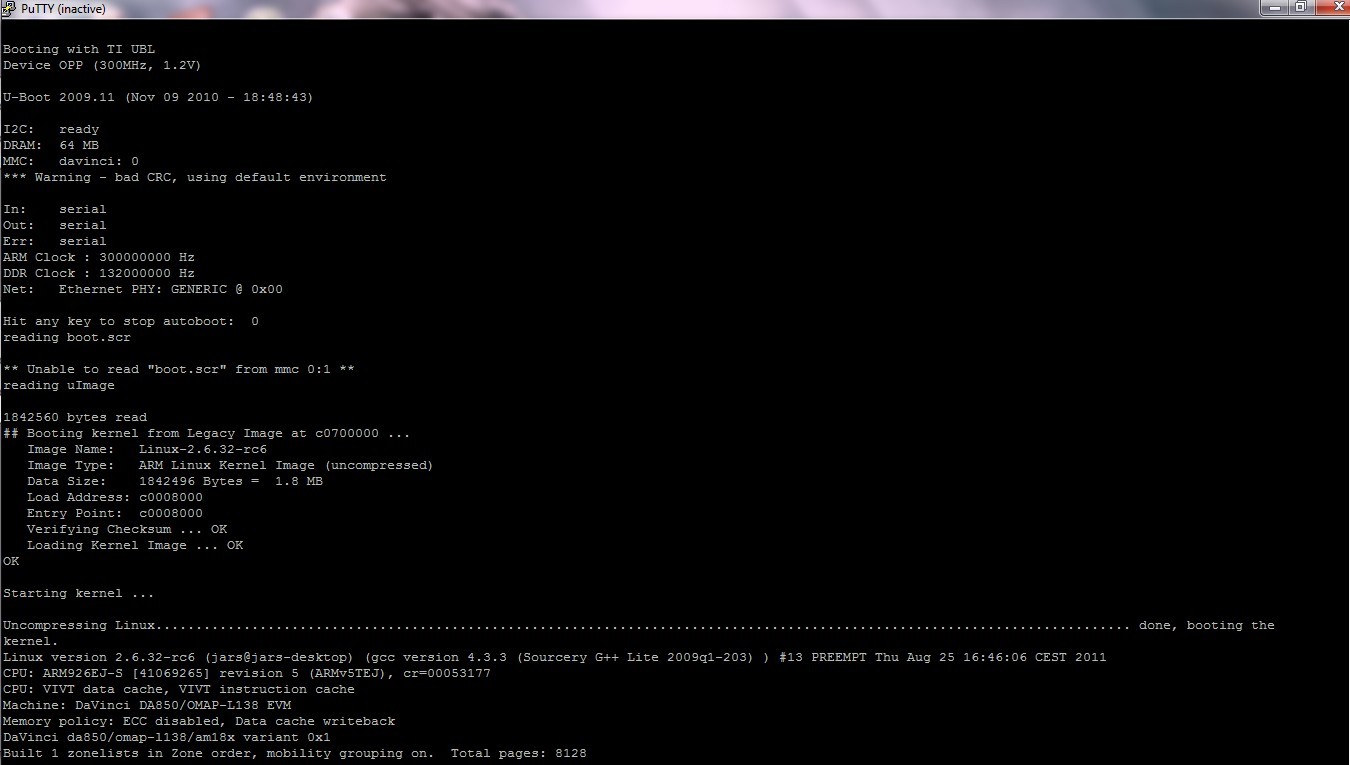Click the 'reading uImage' line
1350x765 pixels.
click(x=59, y=385)
